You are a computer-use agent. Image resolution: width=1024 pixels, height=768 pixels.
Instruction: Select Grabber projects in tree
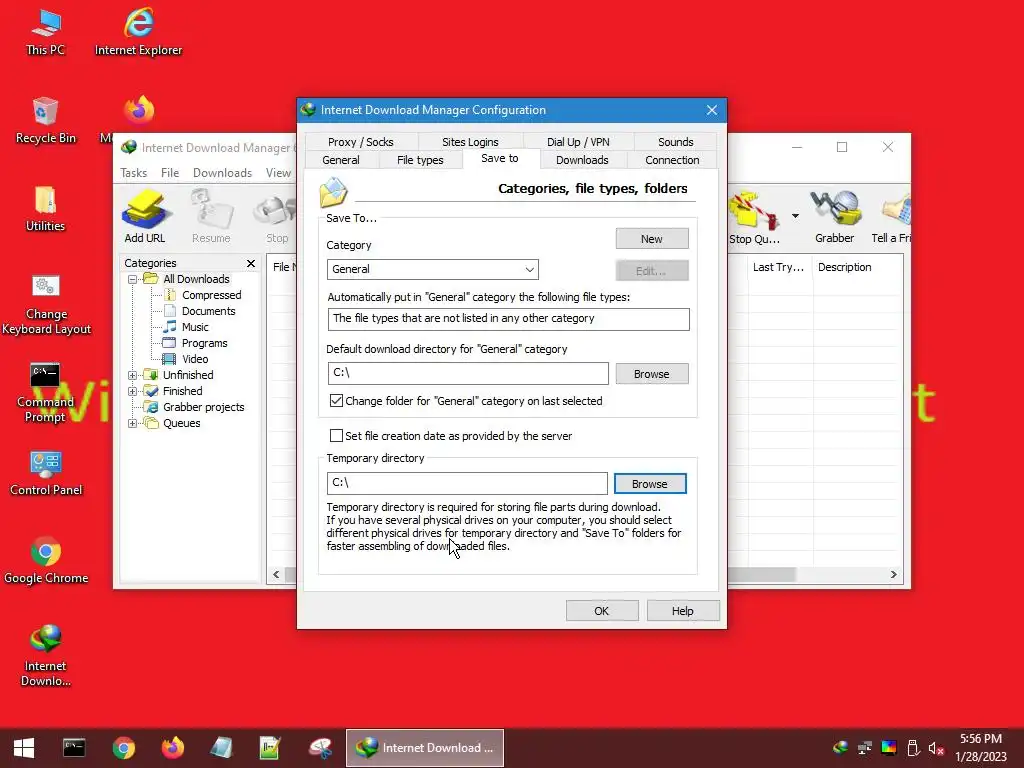tap(203, 408)
